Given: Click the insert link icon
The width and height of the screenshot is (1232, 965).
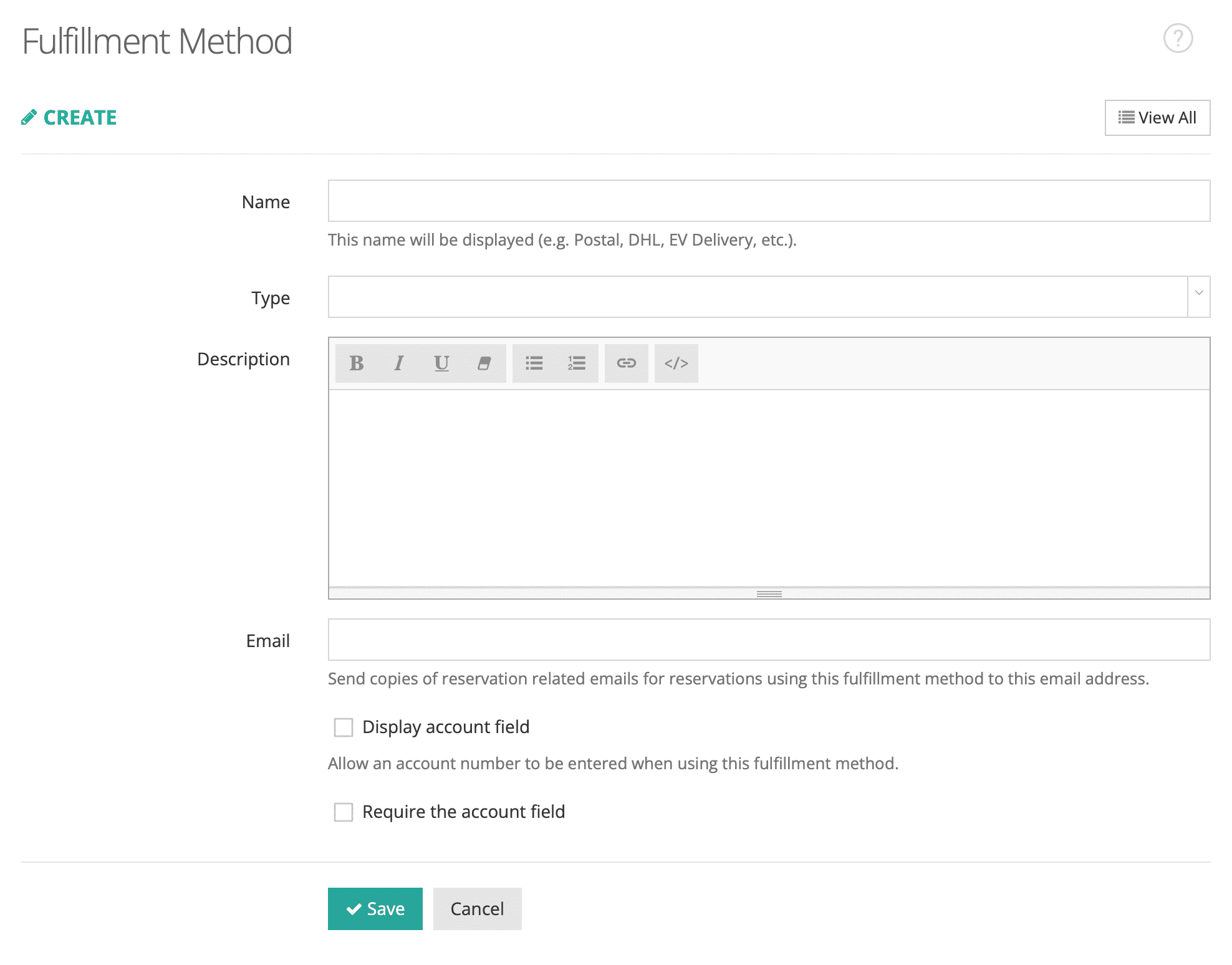Looking at the screenshot, I should (x=627, y=363).
